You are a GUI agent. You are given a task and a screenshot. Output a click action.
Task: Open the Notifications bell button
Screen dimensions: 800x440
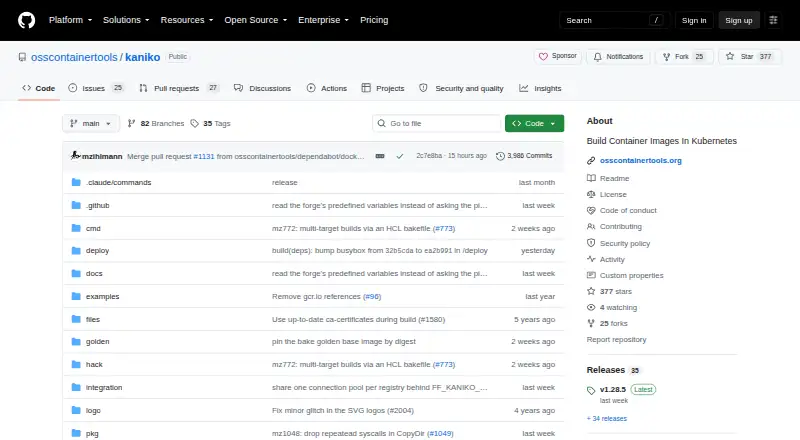pos(618,57)
